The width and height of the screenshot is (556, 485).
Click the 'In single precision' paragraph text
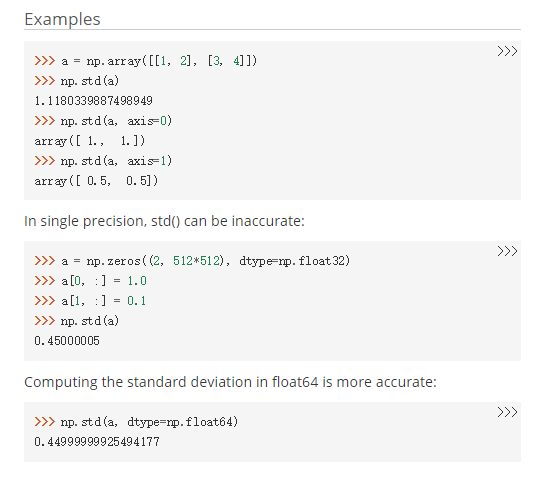tap(164, 221)
